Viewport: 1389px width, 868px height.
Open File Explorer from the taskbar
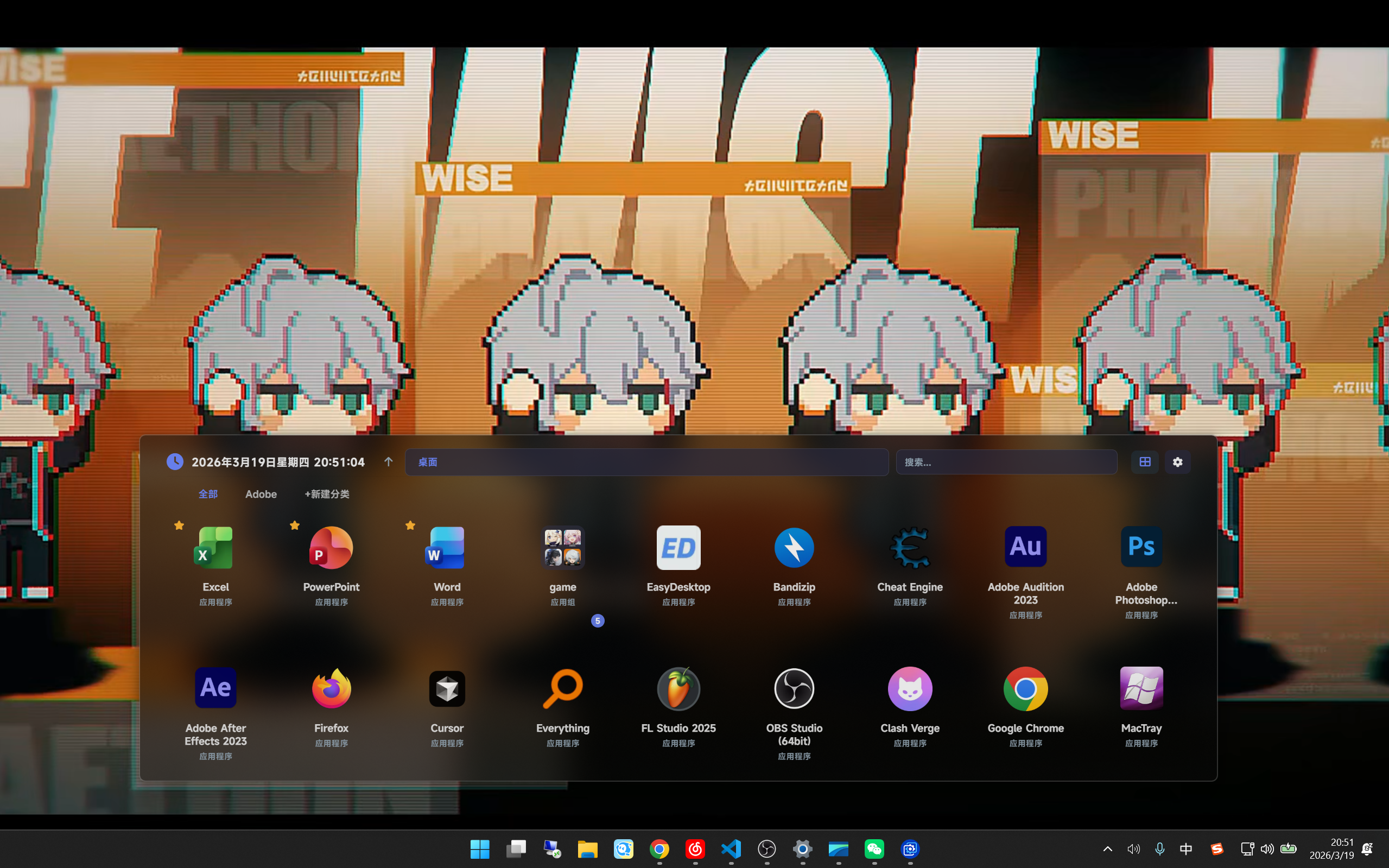[588, 849]
